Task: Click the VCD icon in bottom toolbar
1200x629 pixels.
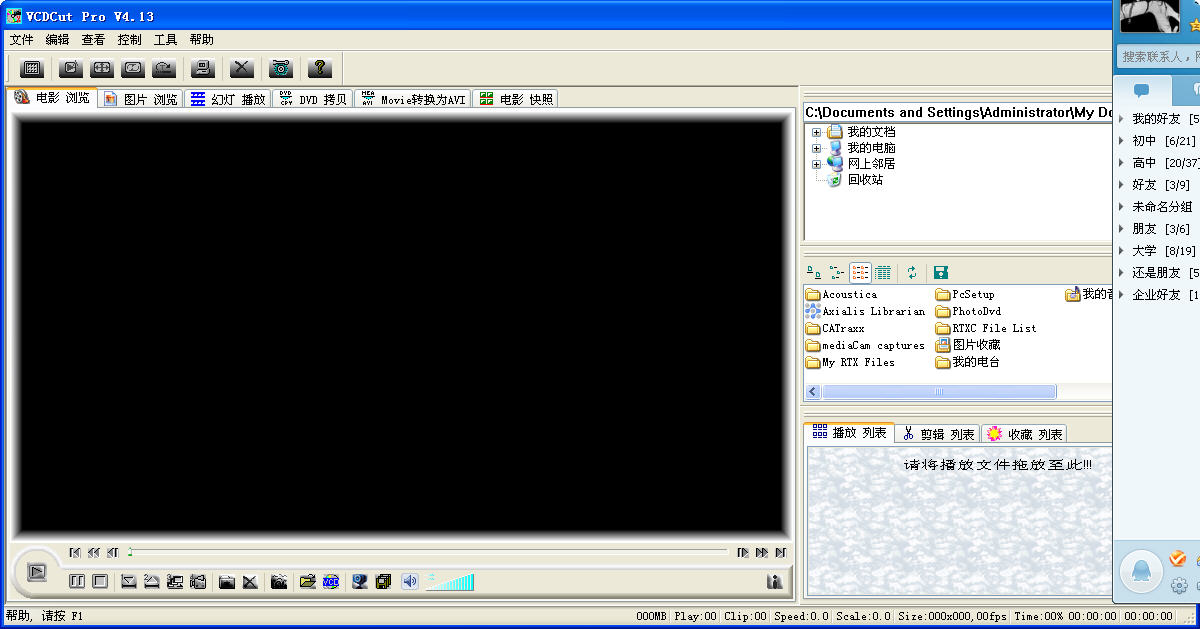Action: pyautogui.click(x=331, y=581)
